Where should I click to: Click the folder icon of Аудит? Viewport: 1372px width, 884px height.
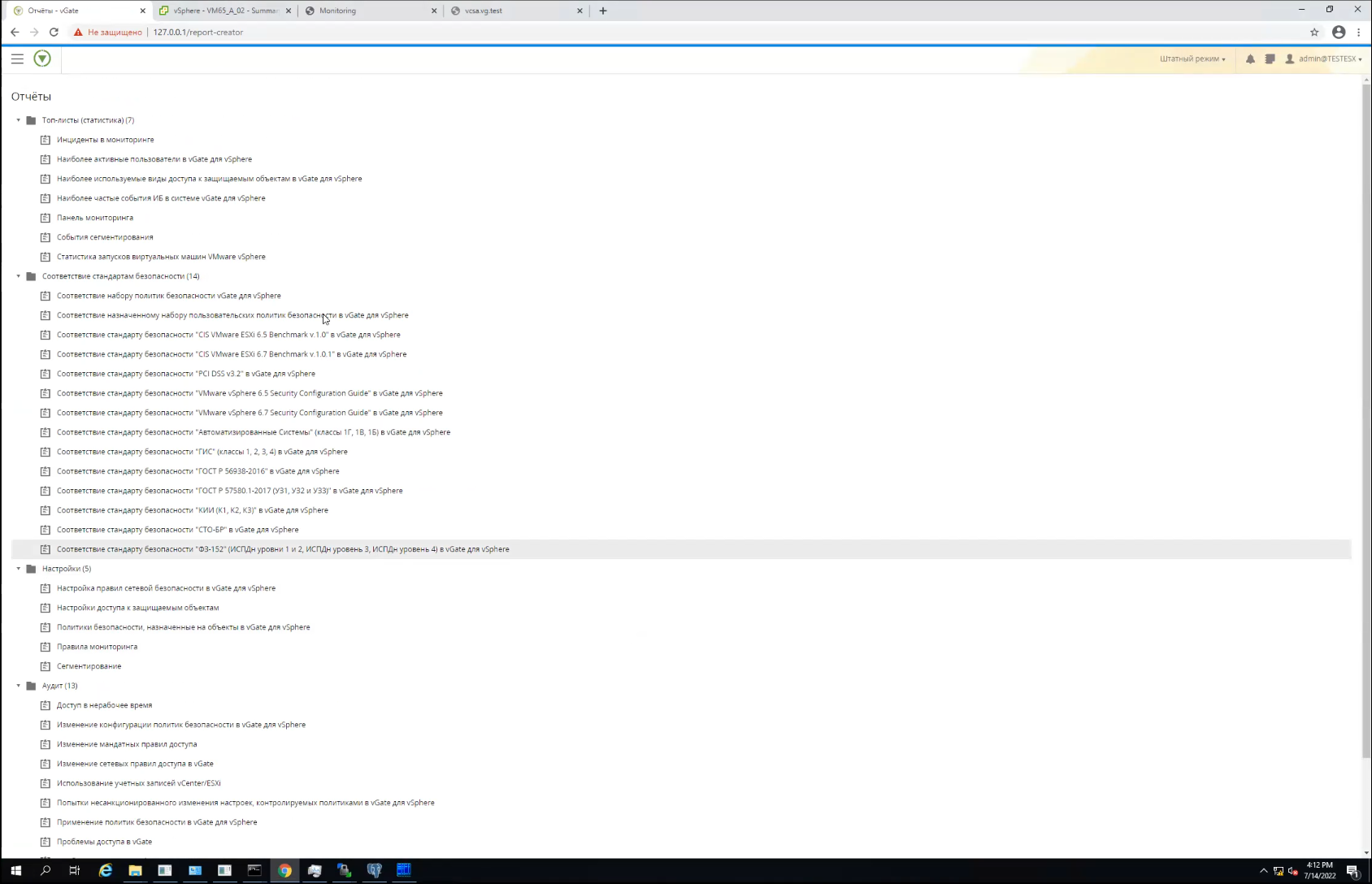(31, 686)
